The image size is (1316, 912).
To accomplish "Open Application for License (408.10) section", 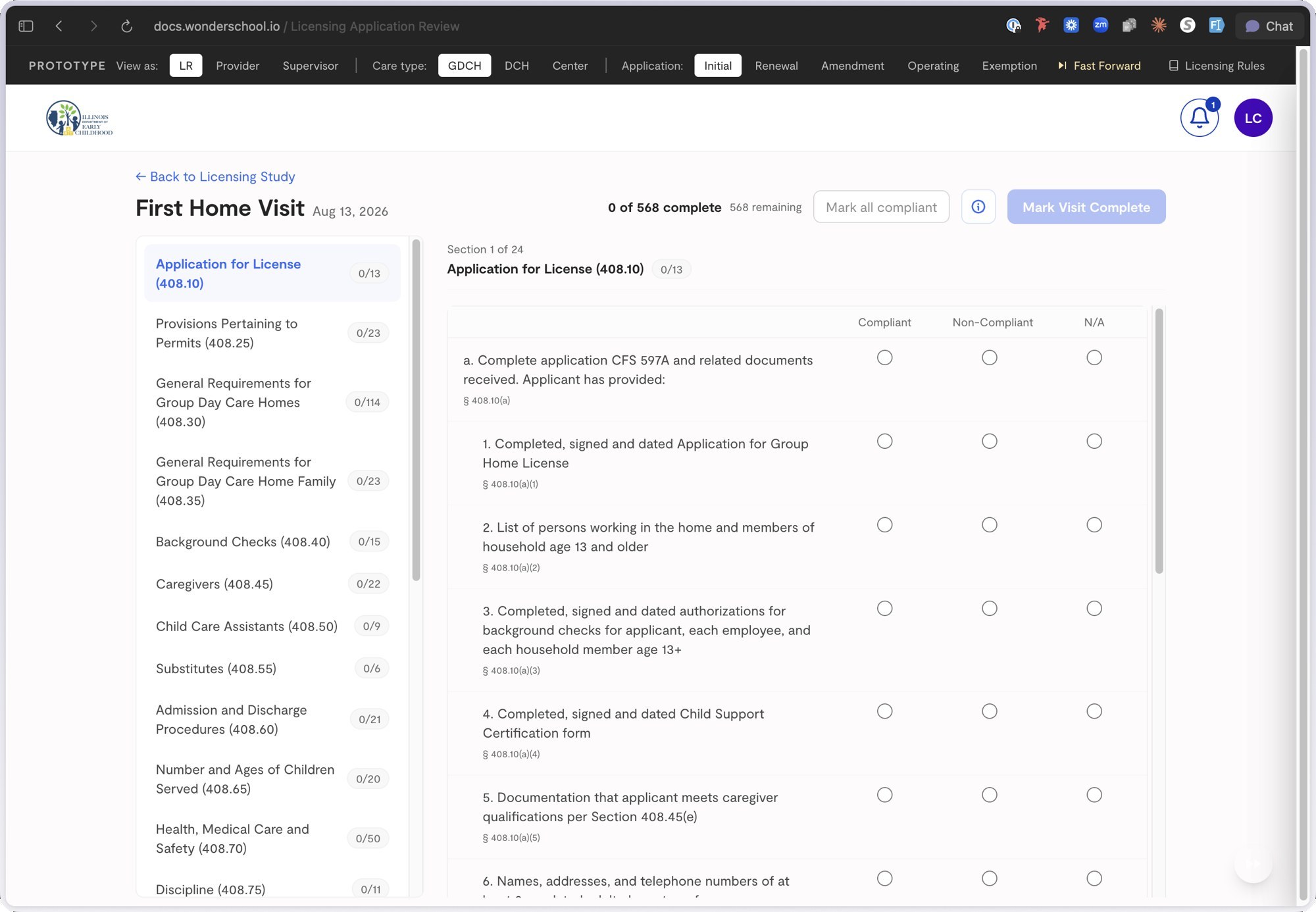I will click(272, 273).
